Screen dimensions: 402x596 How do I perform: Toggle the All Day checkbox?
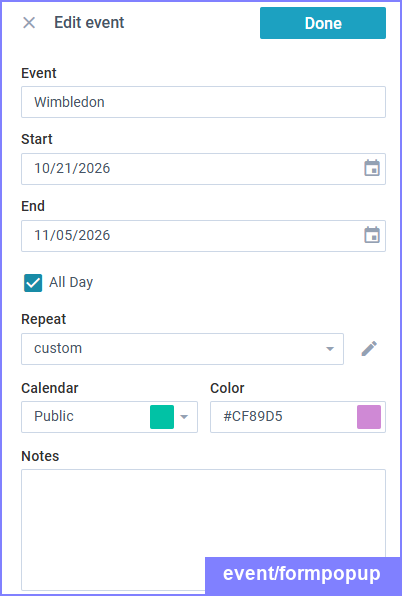[33, 283]
